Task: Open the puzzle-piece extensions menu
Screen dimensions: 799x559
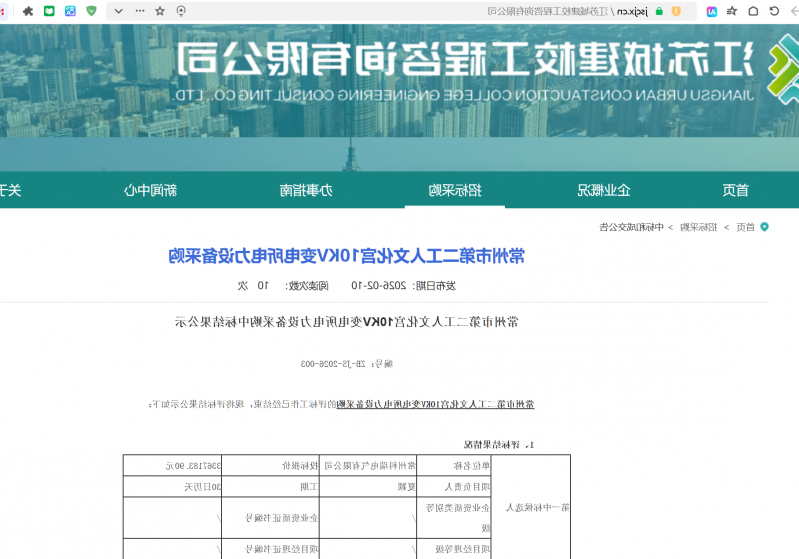Action: [28, 11]
